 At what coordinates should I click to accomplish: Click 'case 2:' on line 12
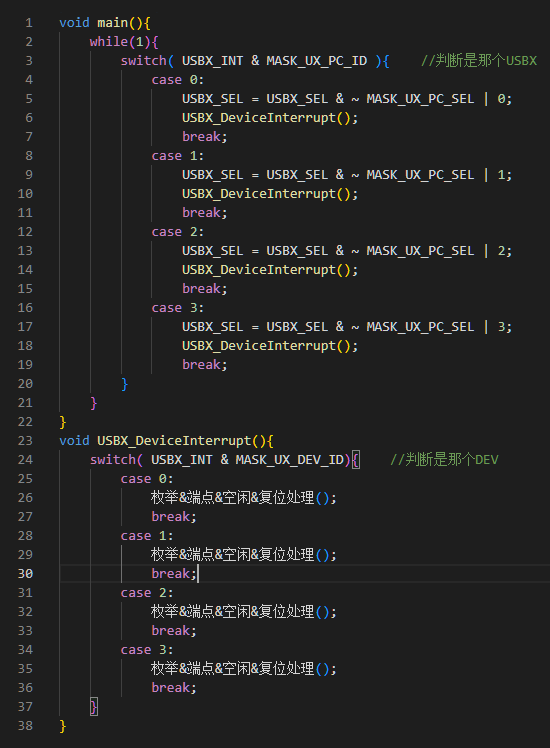(178, 232)
